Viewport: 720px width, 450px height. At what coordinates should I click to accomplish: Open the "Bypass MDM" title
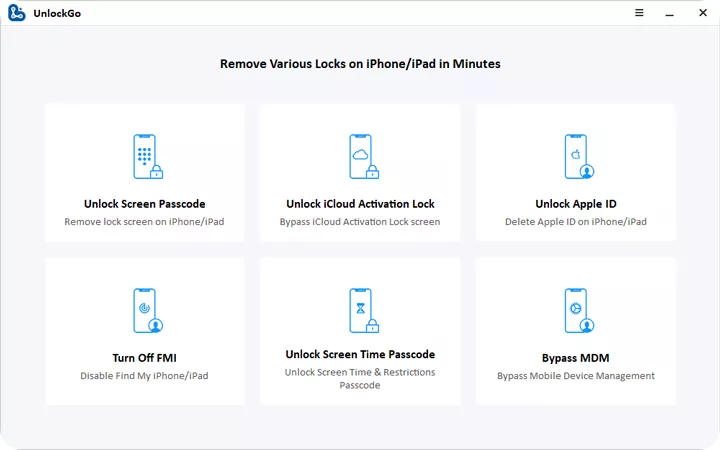click(576, 358)
